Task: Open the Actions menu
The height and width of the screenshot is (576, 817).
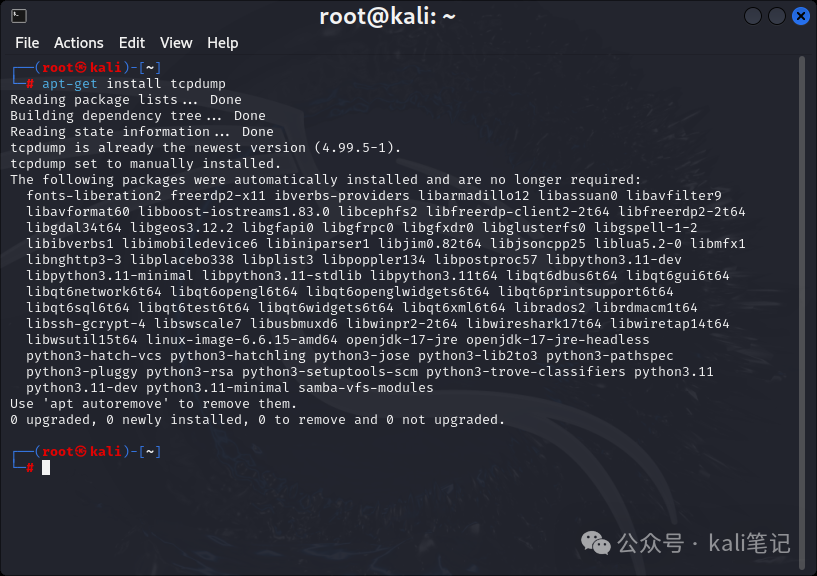Action: pyautogui.click(x=78, y=43)
